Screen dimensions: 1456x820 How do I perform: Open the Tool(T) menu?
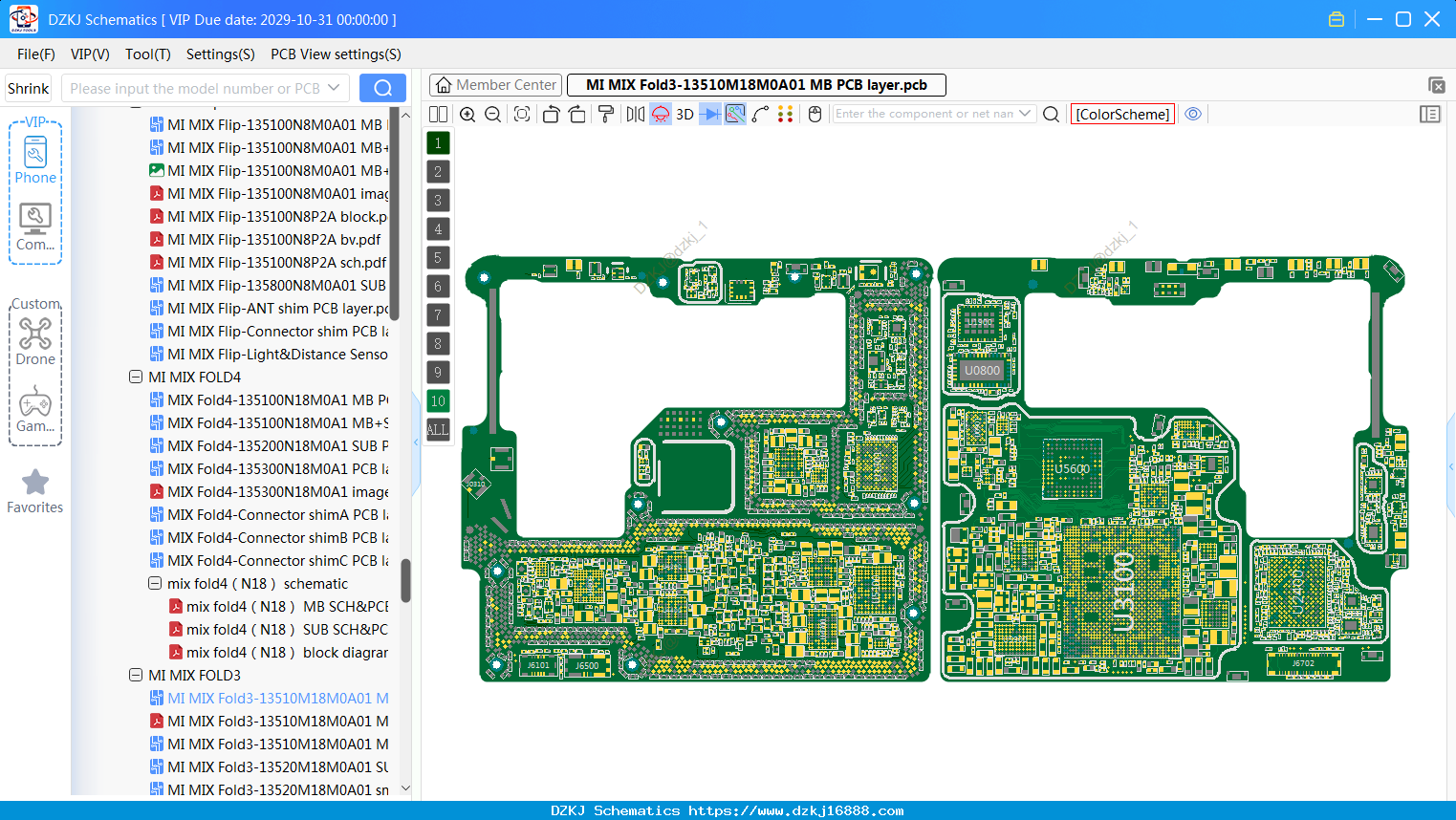tap(148, 54)
